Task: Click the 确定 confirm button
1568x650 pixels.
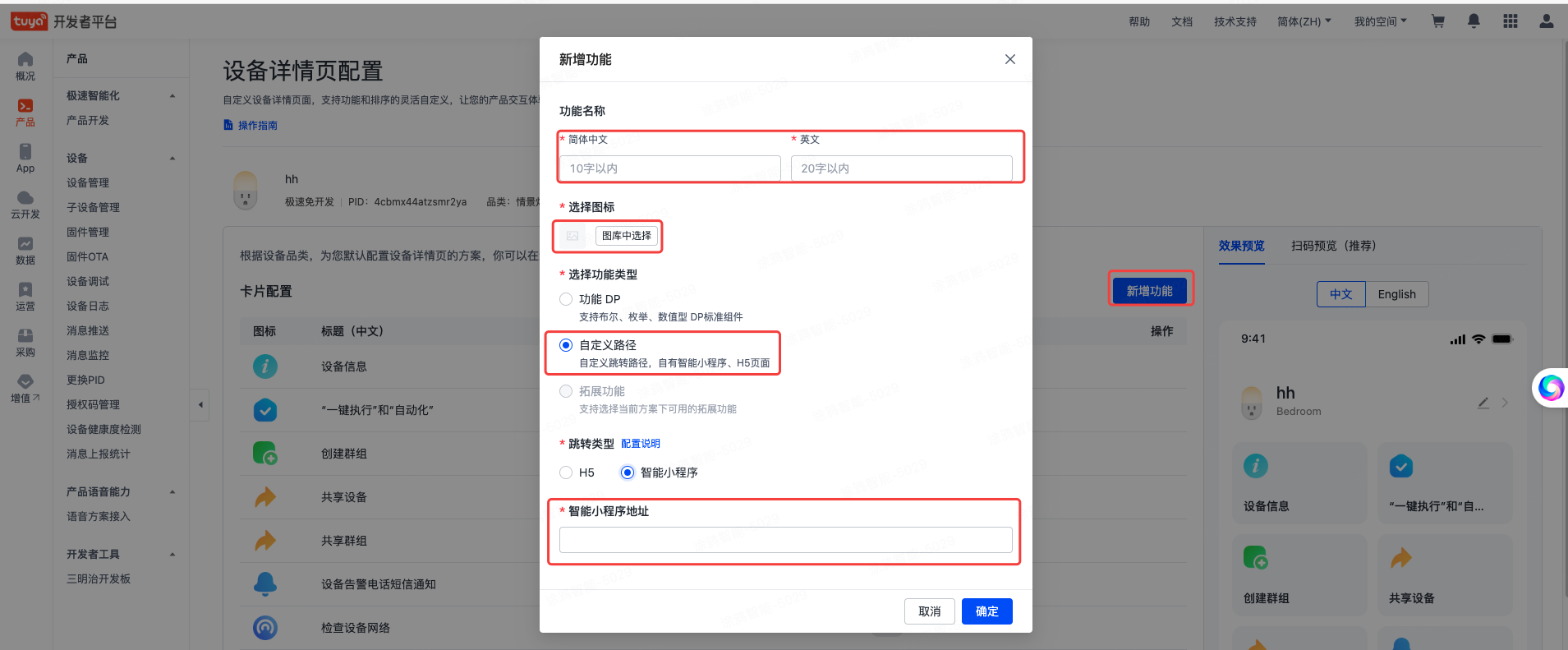Action: 987,611
